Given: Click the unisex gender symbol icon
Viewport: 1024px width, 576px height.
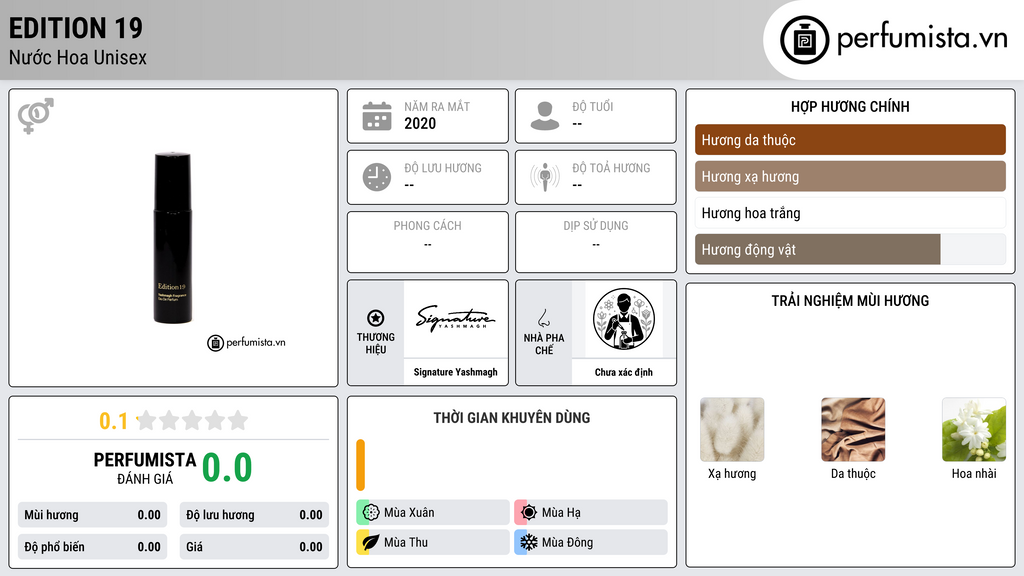Looking at the screenshot, I should pyautogui.click(x=35, y=116).
